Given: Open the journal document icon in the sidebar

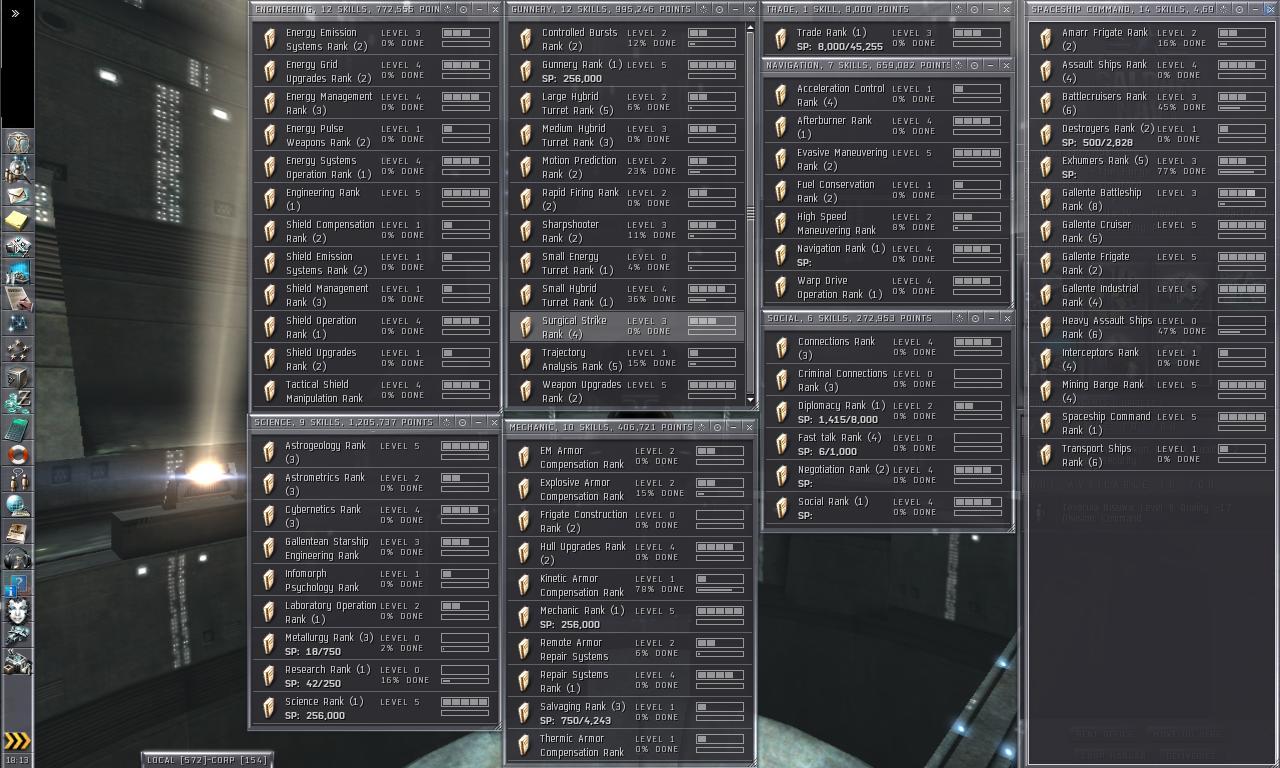Looking at the screenshot, I should click(17, 298).
